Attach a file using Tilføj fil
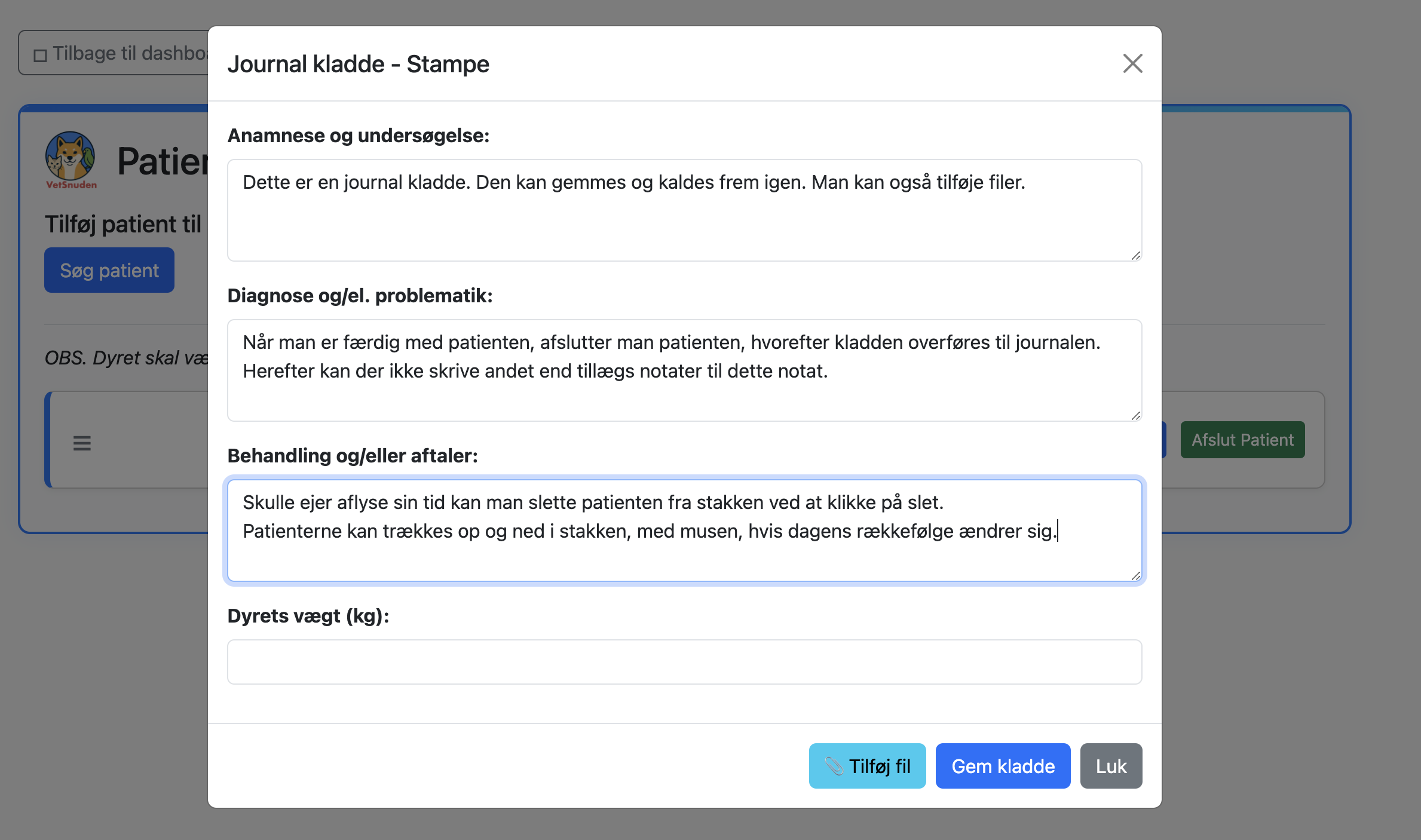This screenshot has width=1421, height=840. pyautogui.click(x=867, y=765)
